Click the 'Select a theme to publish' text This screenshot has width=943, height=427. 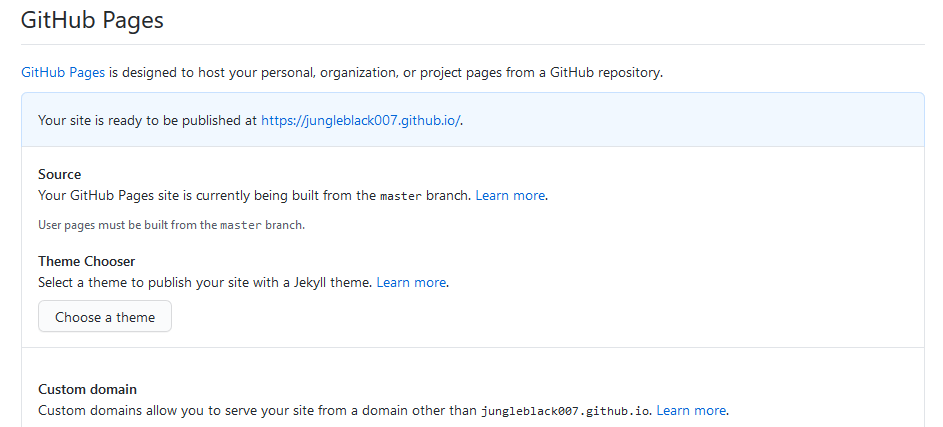tap(150, 282)
